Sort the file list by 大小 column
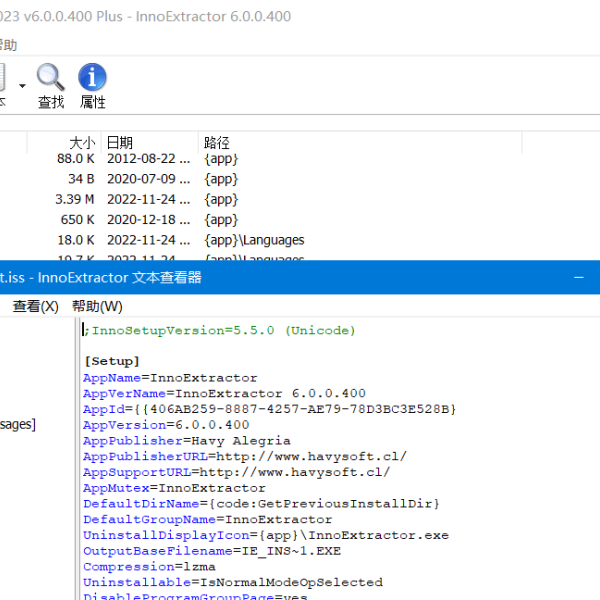 [64, 143]
